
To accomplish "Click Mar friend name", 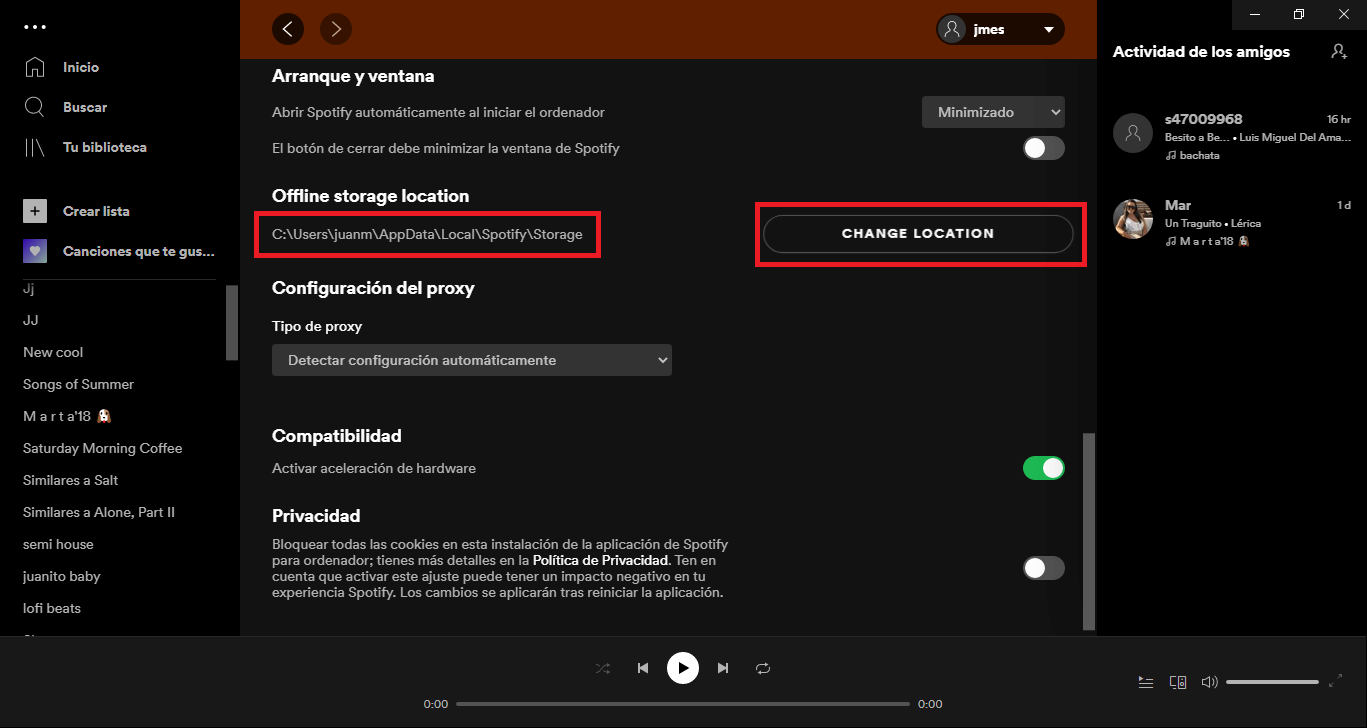I will tap(1178, 205).
